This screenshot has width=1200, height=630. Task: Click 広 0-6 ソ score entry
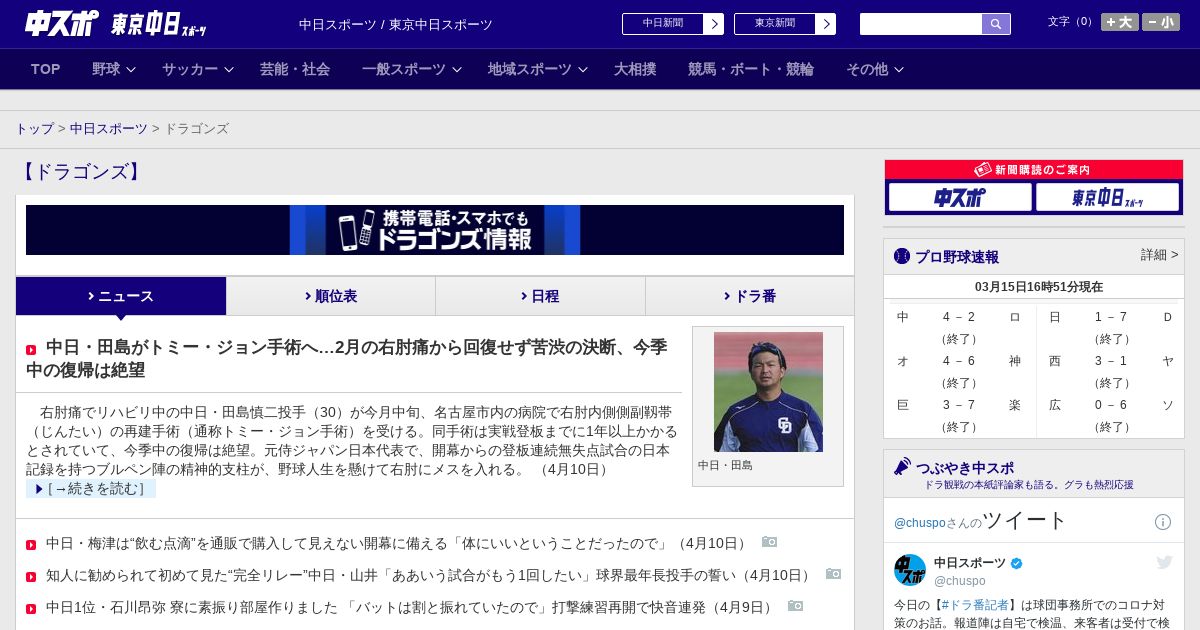click(1111, 415)
